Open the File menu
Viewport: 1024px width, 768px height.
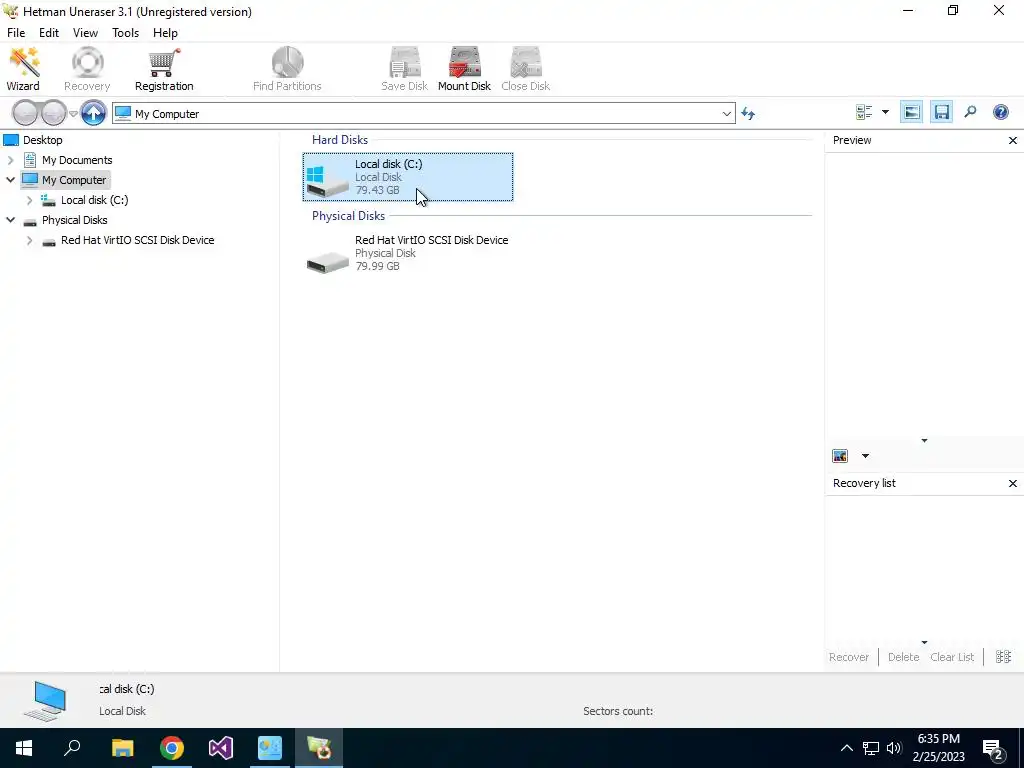(16, 33)
